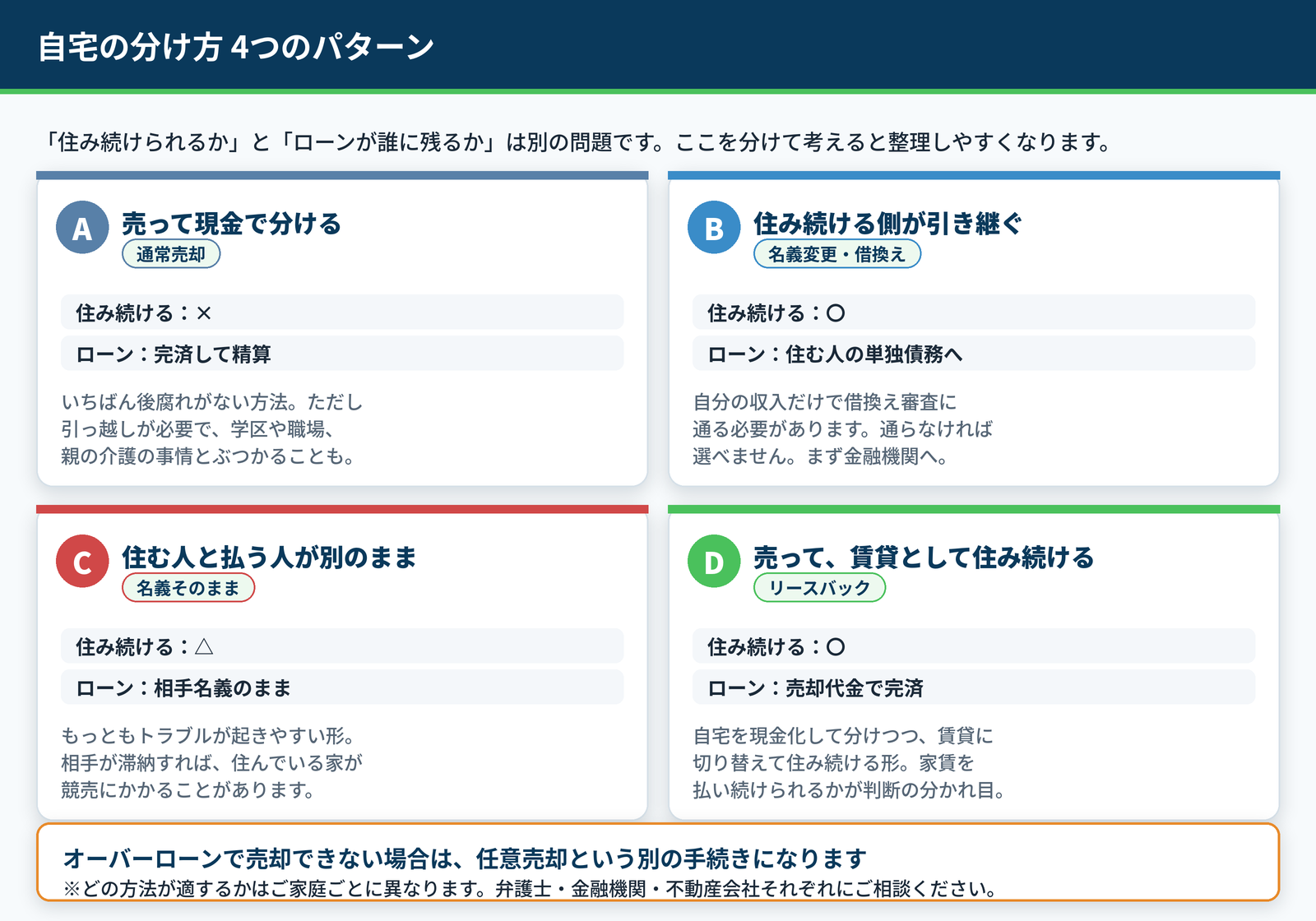Screen dimensions: 1316x921
Task: Click heading 売って、賃貸として住み続ける
Action: tap(924, 558)
